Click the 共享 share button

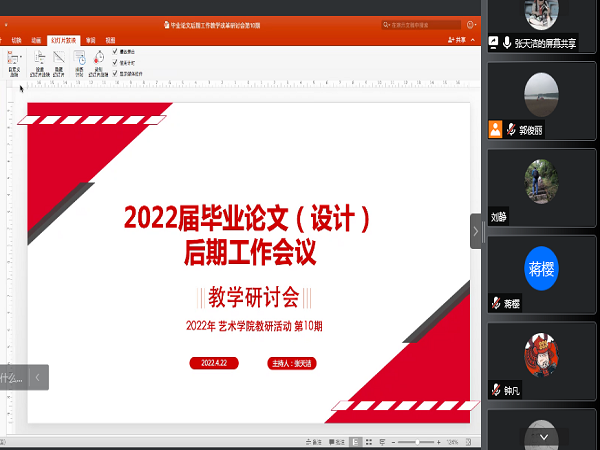tap(457, 40)
